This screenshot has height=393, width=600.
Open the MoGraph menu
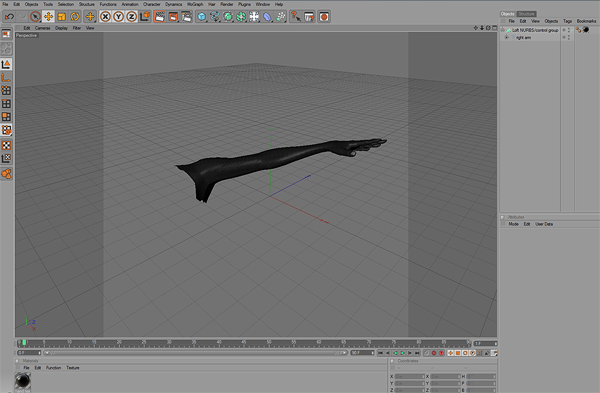click(195, 4)
